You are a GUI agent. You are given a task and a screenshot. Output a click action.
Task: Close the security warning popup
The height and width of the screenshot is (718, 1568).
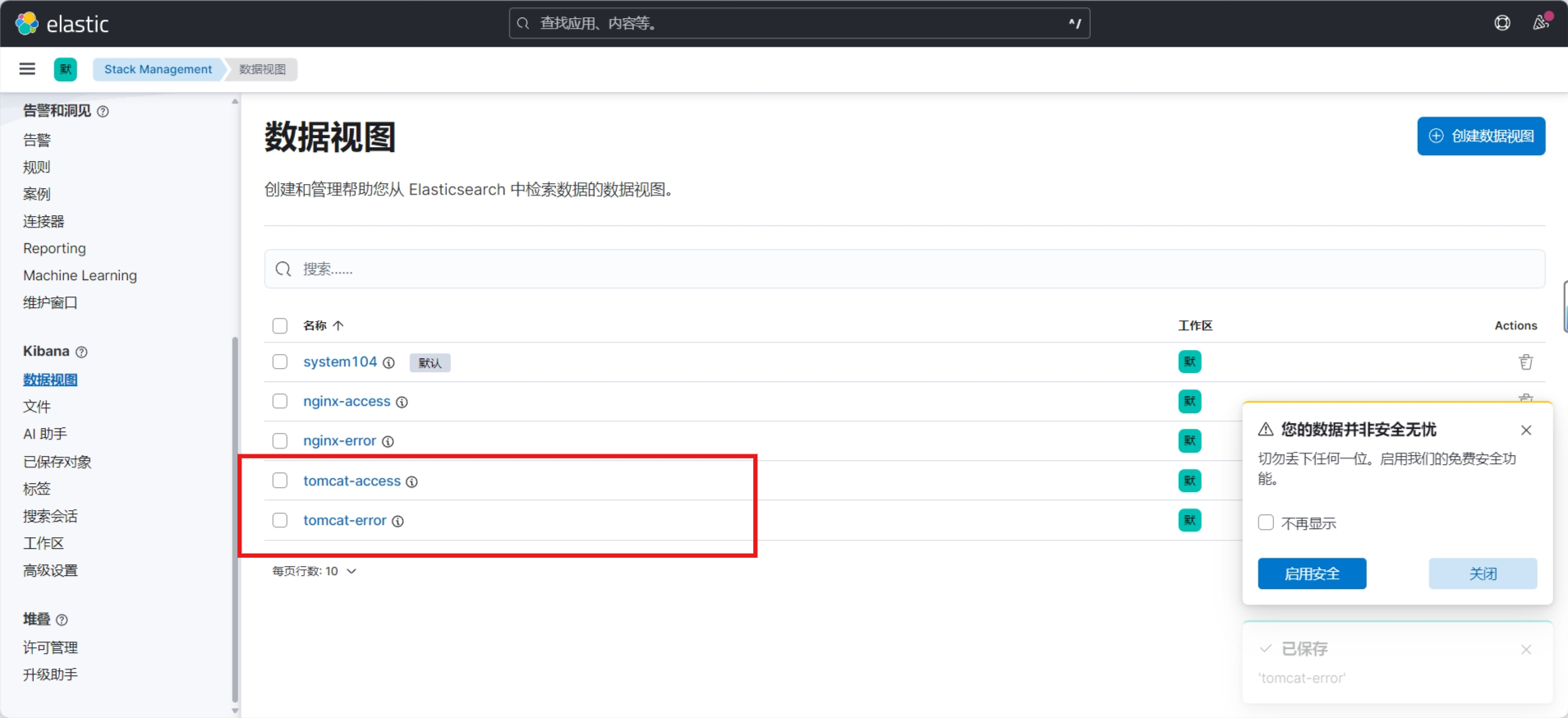click(x=1526, y=430)
